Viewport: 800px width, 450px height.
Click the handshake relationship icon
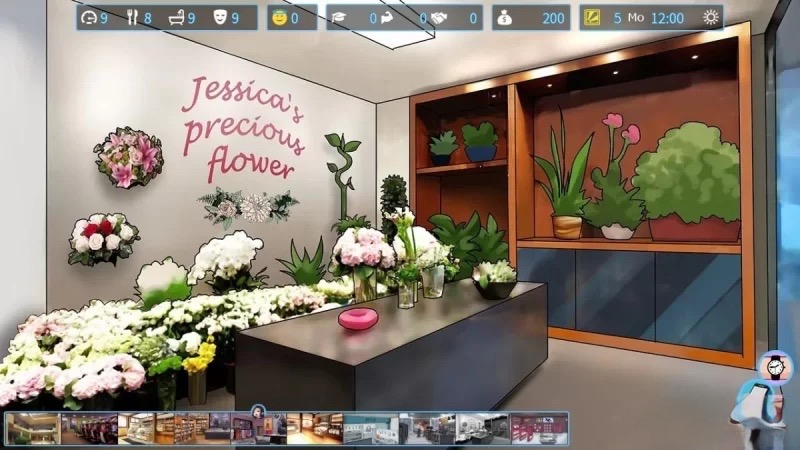tap(437, 17)
